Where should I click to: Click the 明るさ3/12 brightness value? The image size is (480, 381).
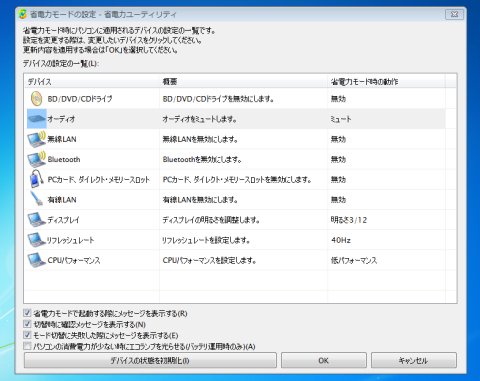click(349, 220)
